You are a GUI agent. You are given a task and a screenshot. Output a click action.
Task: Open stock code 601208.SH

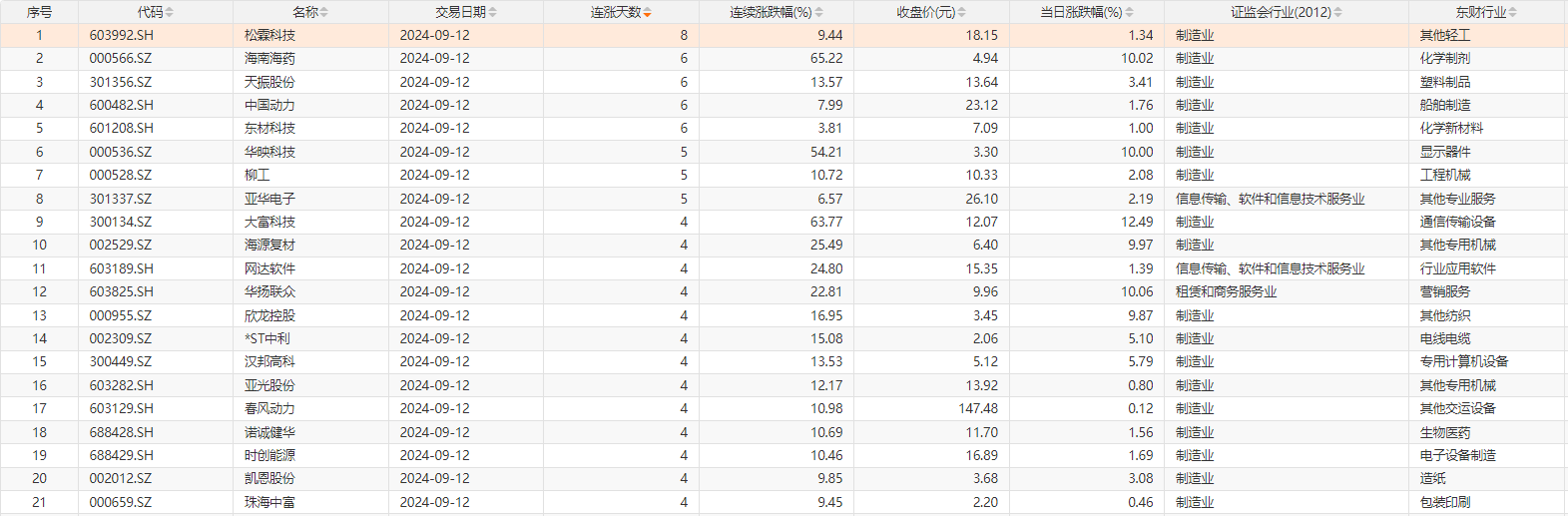122,128
